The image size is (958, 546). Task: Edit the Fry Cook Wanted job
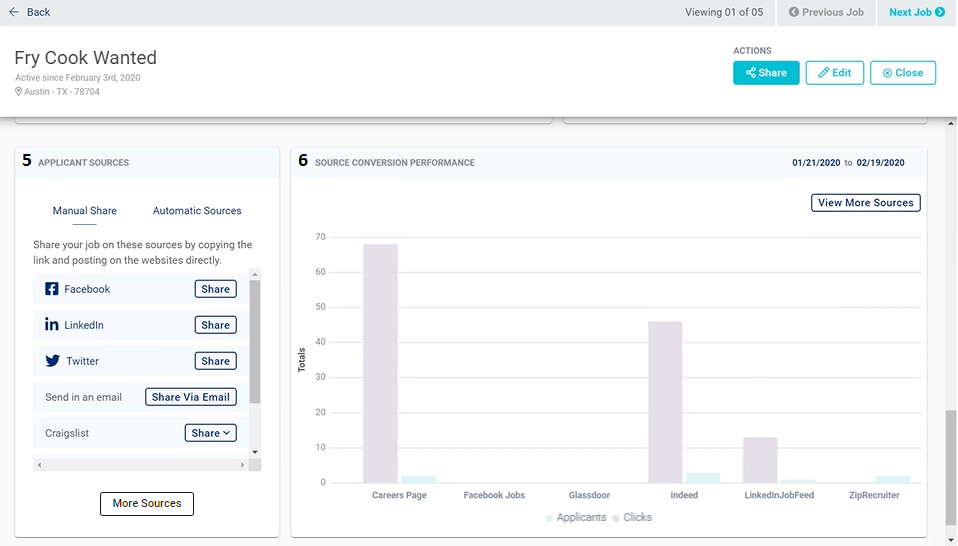pos(835,73)
